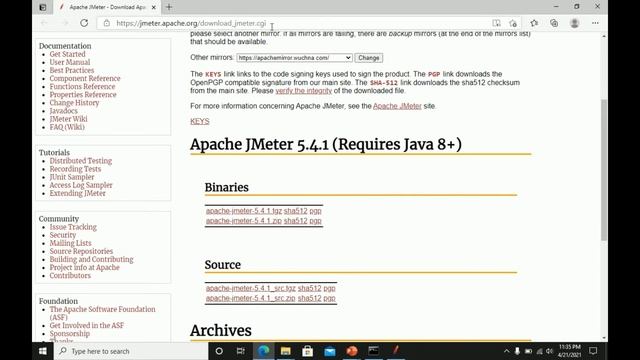Screen dimensions: 640x360
Task: Open Get Involved in the ASF link
Action: (x=87, y=326)
